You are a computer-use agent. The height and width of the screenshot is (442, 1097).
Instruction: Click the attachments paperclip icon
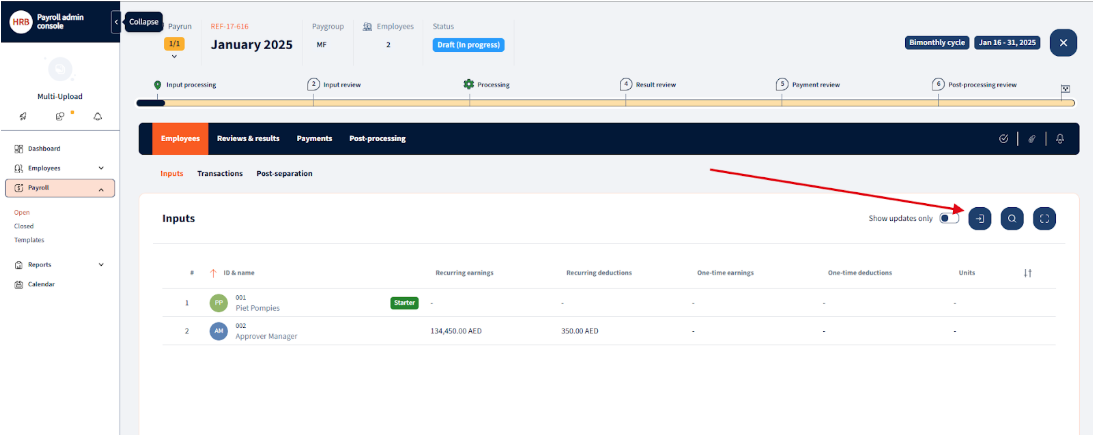click(1031, 139)
